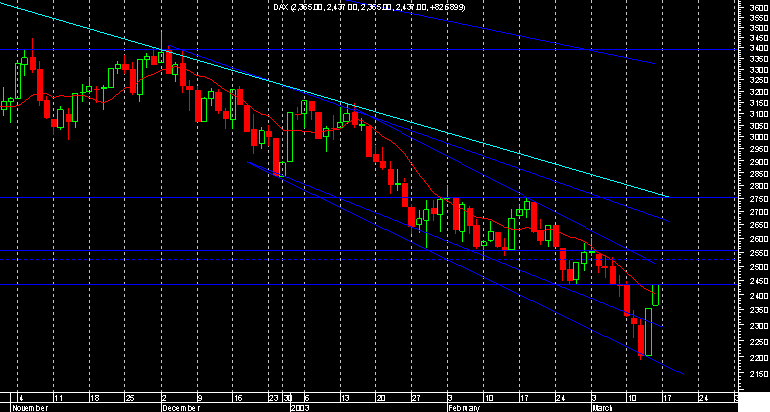Click the date label 9 in December
The height and width of the screenshot is (412, 770).
coord(200,397)
